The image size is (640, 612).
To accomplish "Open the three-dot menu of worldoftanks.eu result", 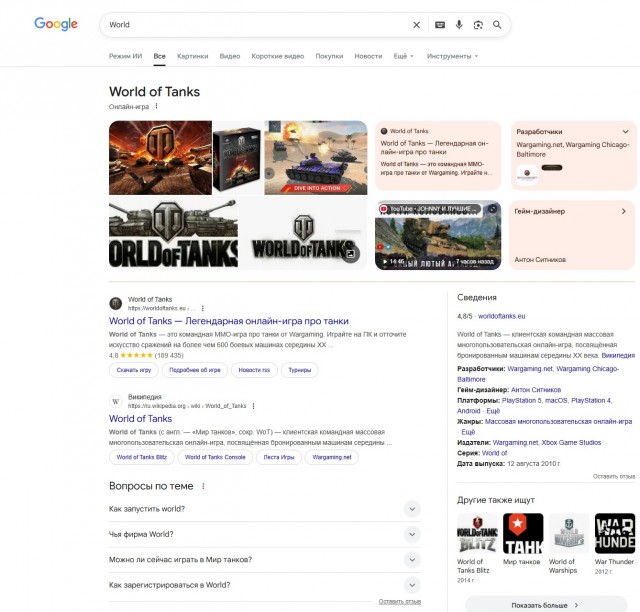I will pos(203,308).
